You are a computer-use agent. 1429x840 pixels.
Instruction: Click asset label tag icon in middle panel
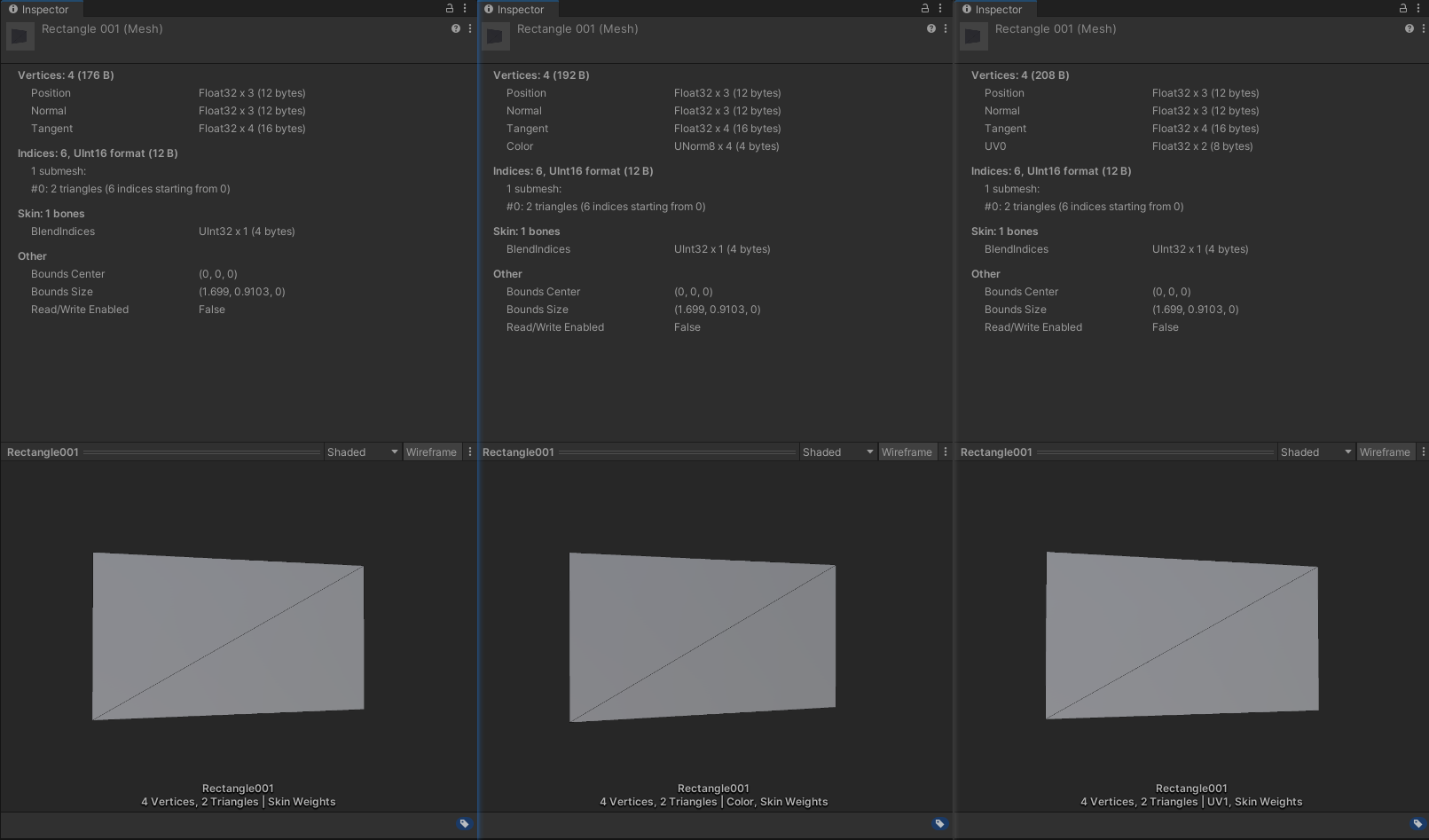[939, 824]
